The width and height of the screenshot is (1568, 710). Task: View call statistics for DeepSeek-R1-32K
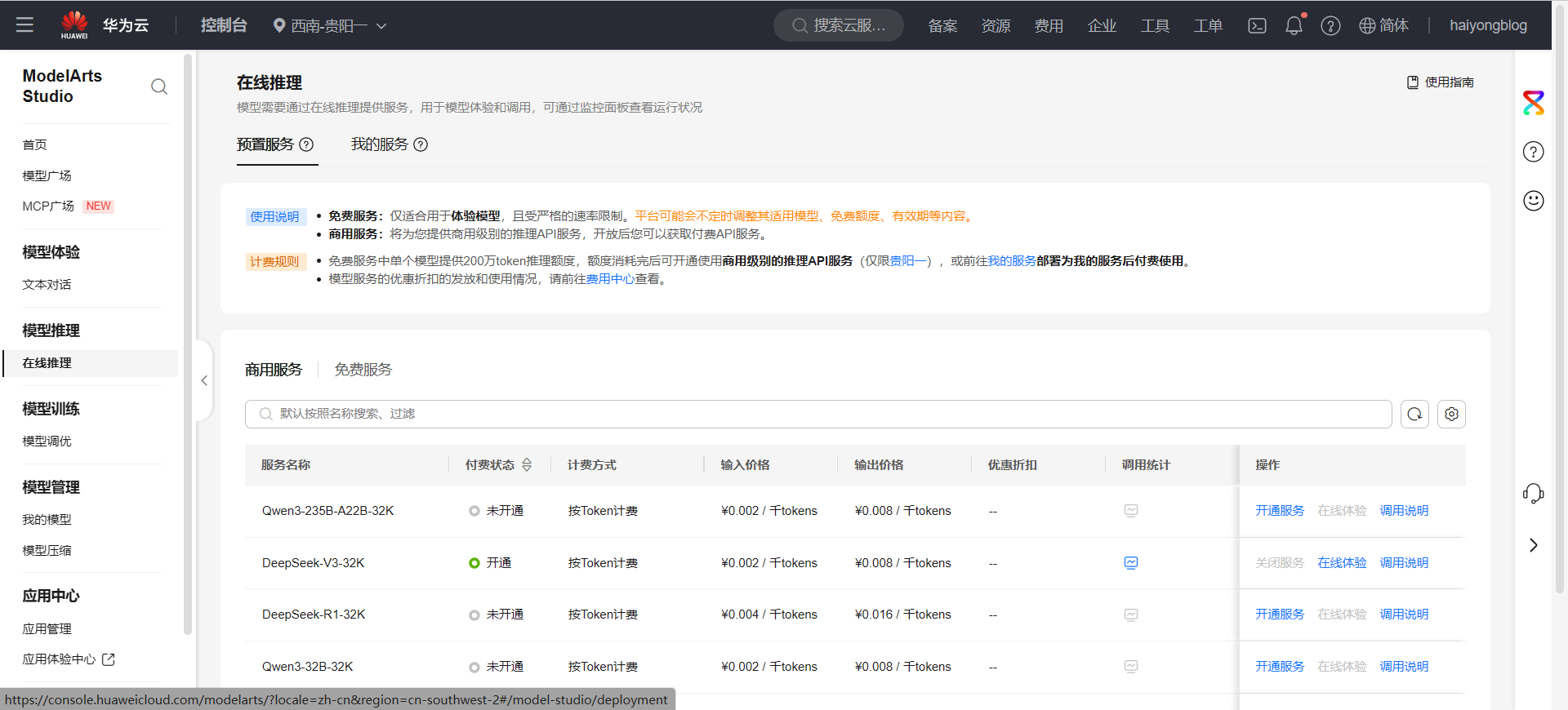(1131, 615)
